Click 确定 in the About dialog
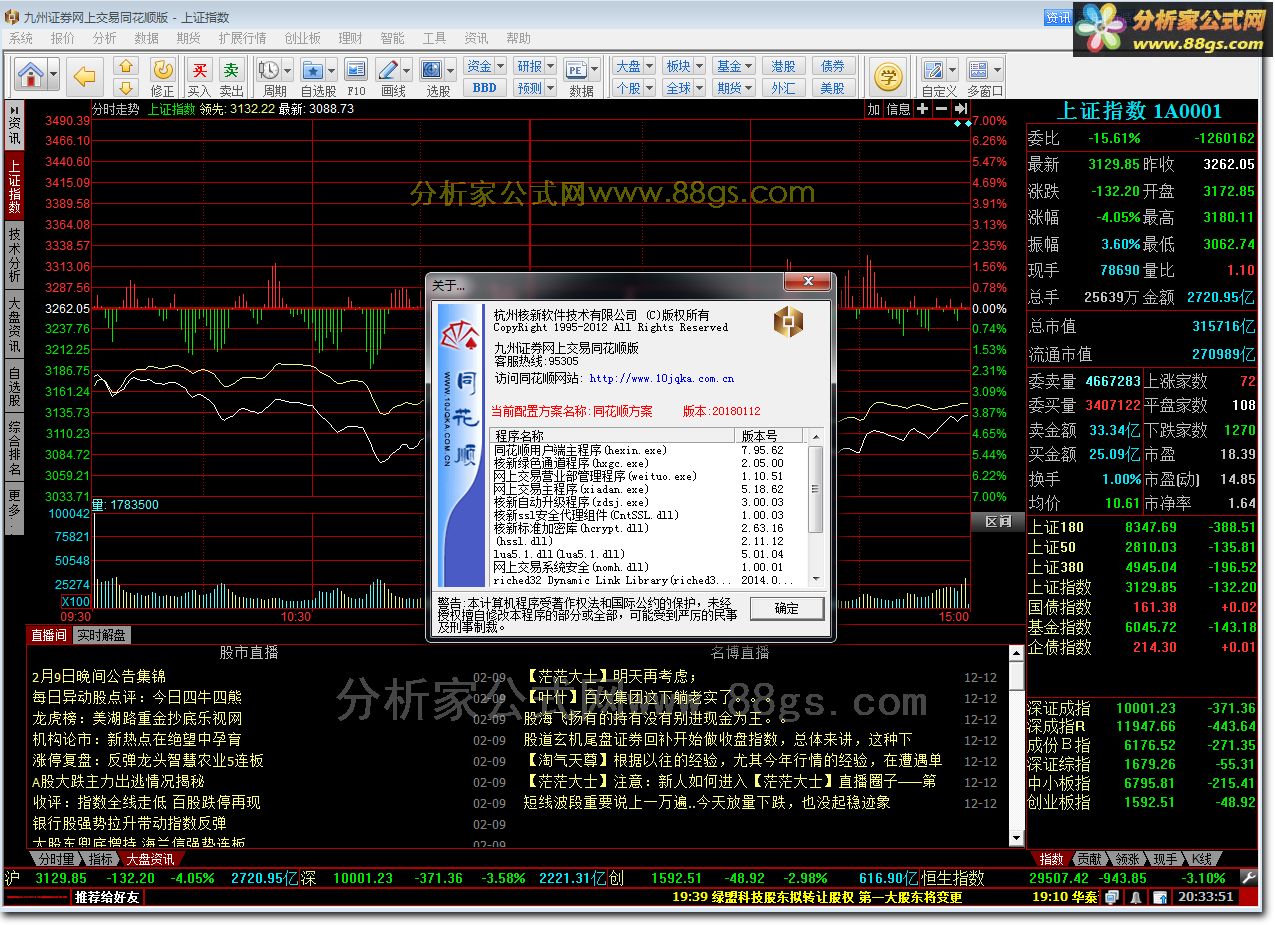 click(787, 608)
